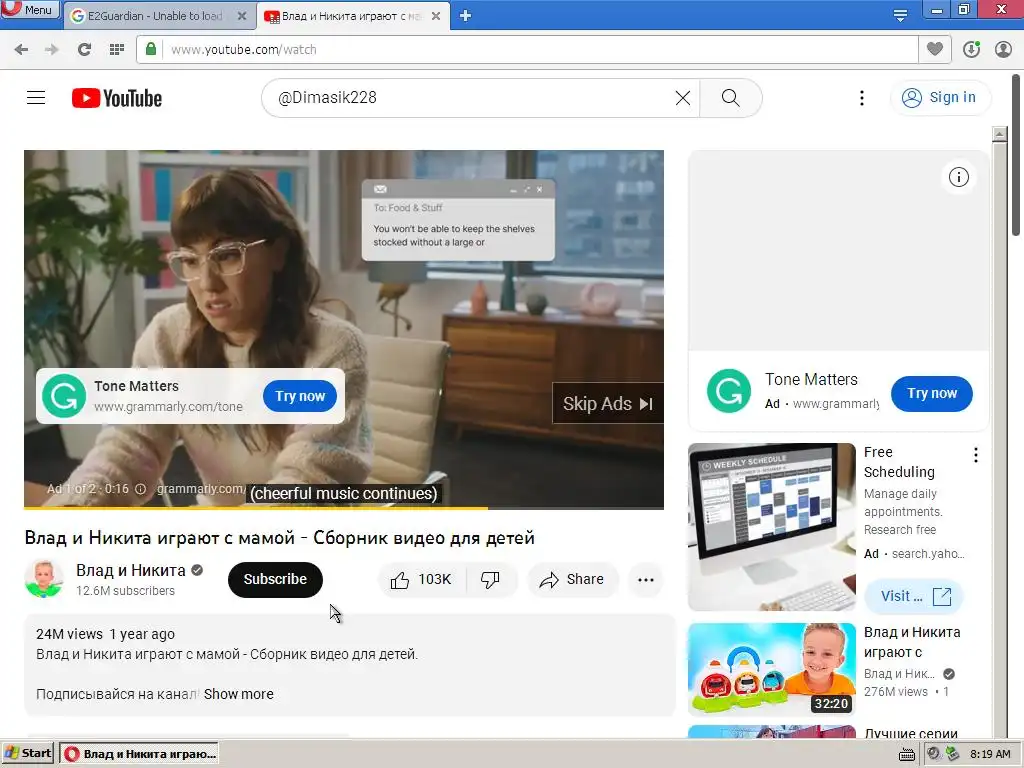This screenshot has width=1024, height=768.
Task: Open Tone Matters title in sidebar ad
Action: pyautogui.click(x=811, y=379)
